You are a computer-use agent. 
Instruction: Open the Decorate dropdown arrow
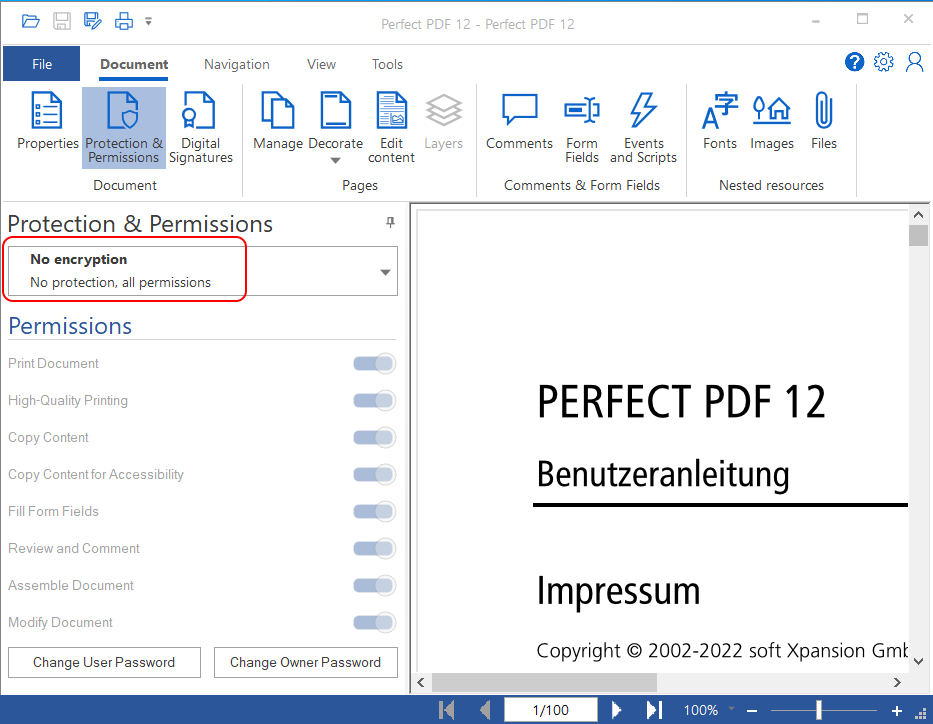335,161
